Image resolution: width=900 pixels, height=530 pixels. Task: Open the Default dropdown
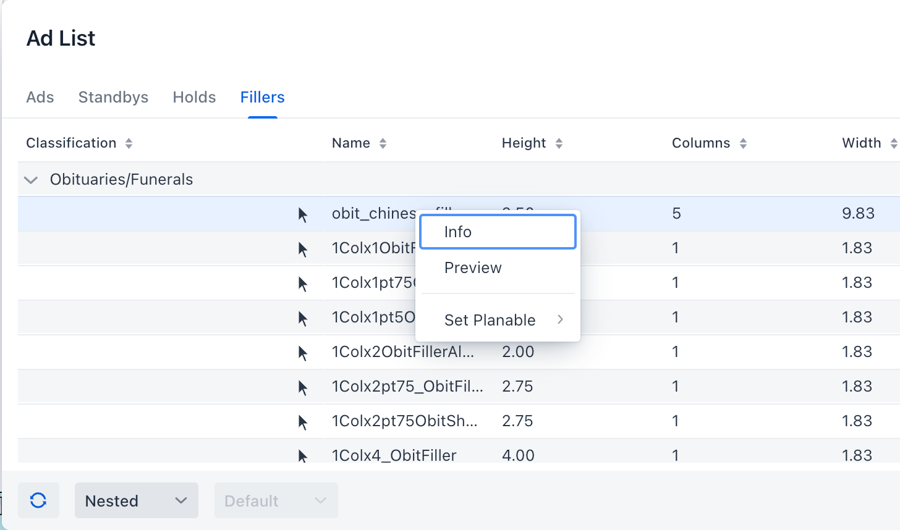pyautogui.click(x=275, y=501)
